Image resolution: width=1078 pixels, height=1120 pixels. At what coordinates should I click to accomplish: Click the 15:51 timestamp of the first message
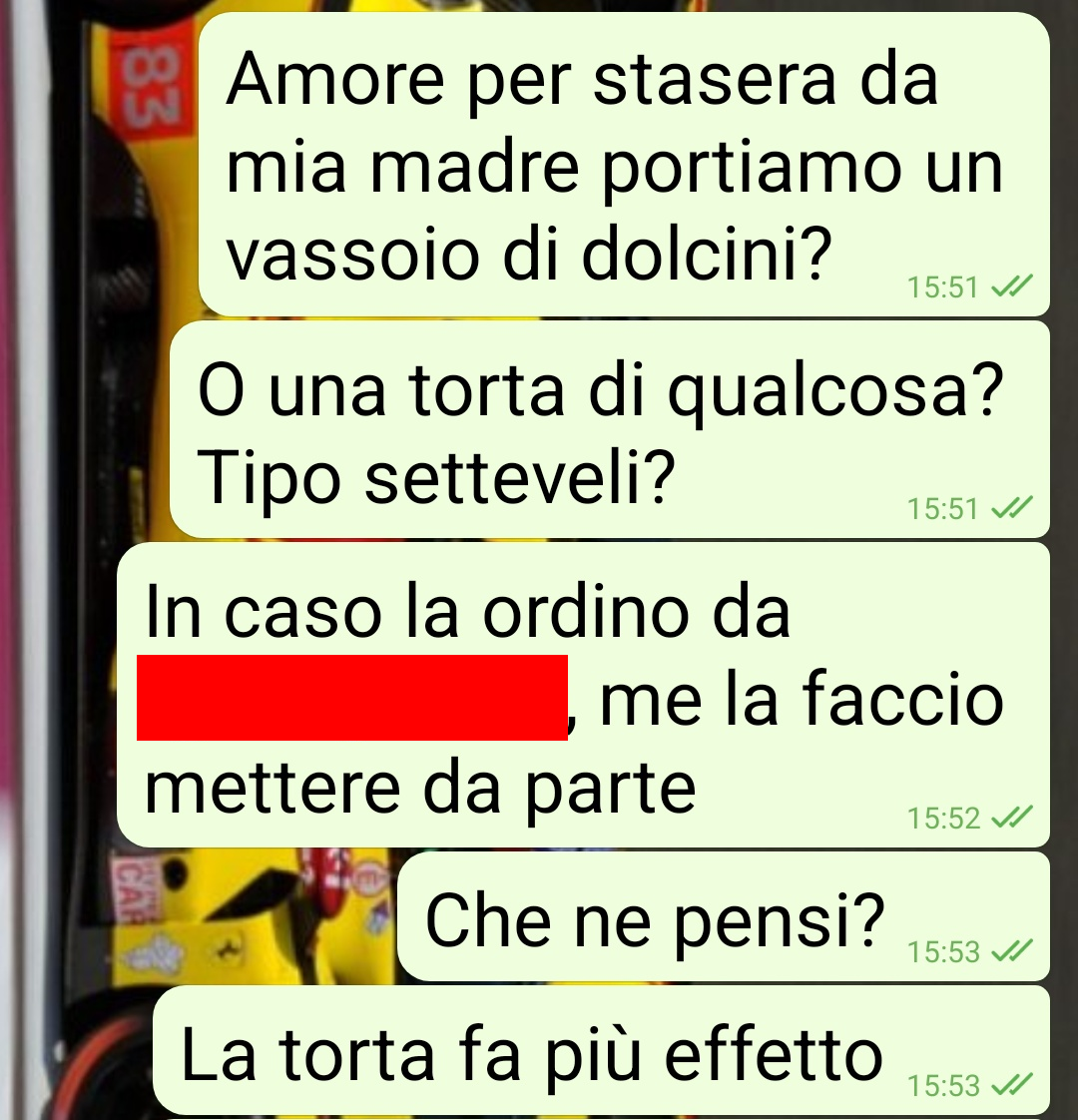pos(942,287)
